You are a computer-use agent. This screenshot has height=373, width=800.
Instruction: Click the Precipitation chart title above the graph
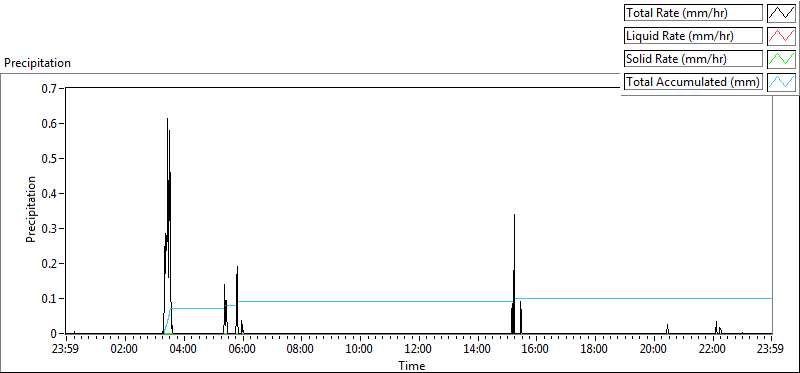37,63
